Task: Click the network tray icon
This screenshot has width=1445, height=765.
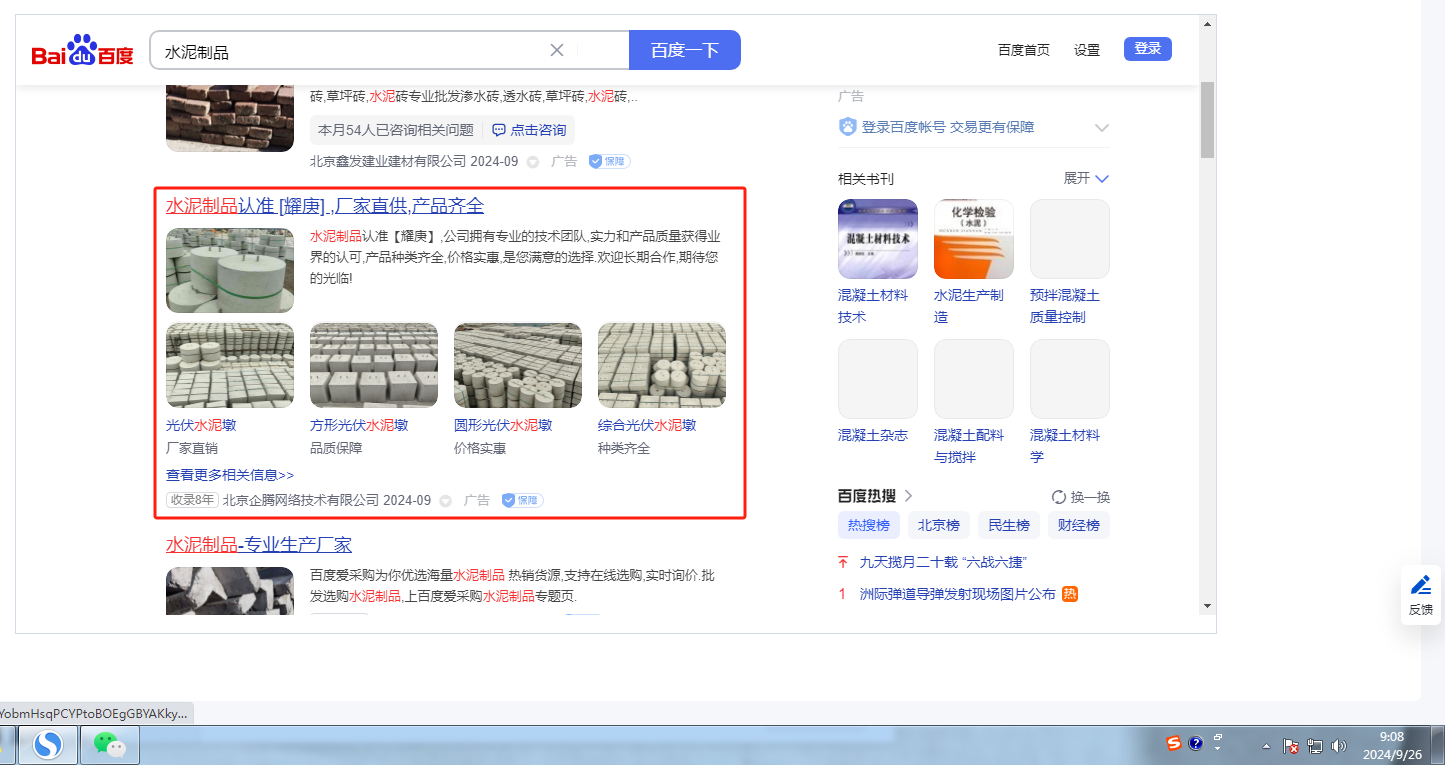Action: coord(1315,746)
